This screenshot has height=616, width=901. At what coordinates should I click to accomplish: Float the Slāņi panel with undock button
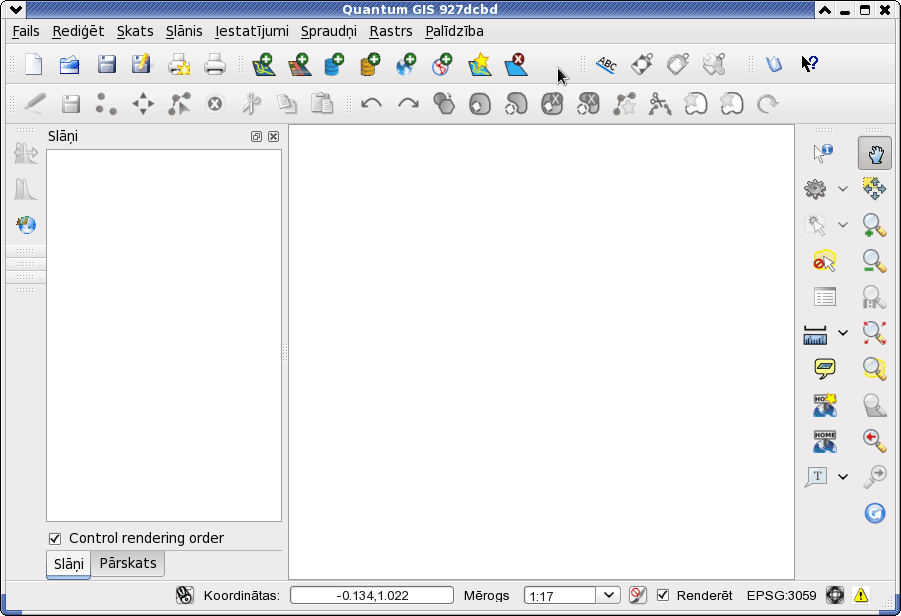click(256, 136)
